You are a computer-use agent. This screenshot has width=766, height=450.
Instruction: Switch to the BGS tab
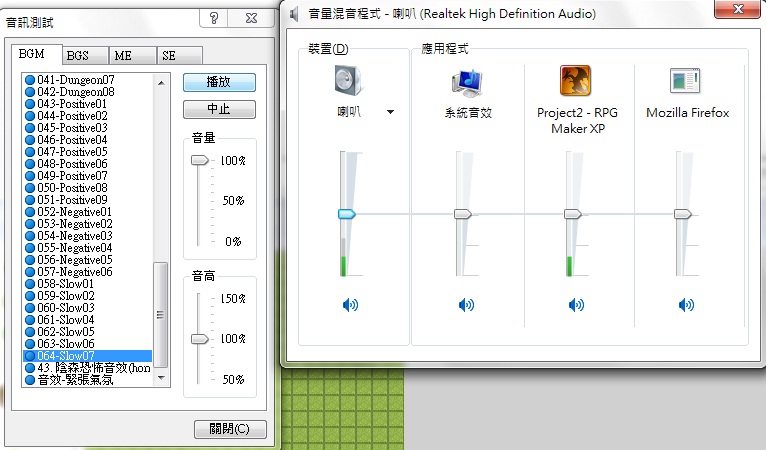tap(85, 56)
